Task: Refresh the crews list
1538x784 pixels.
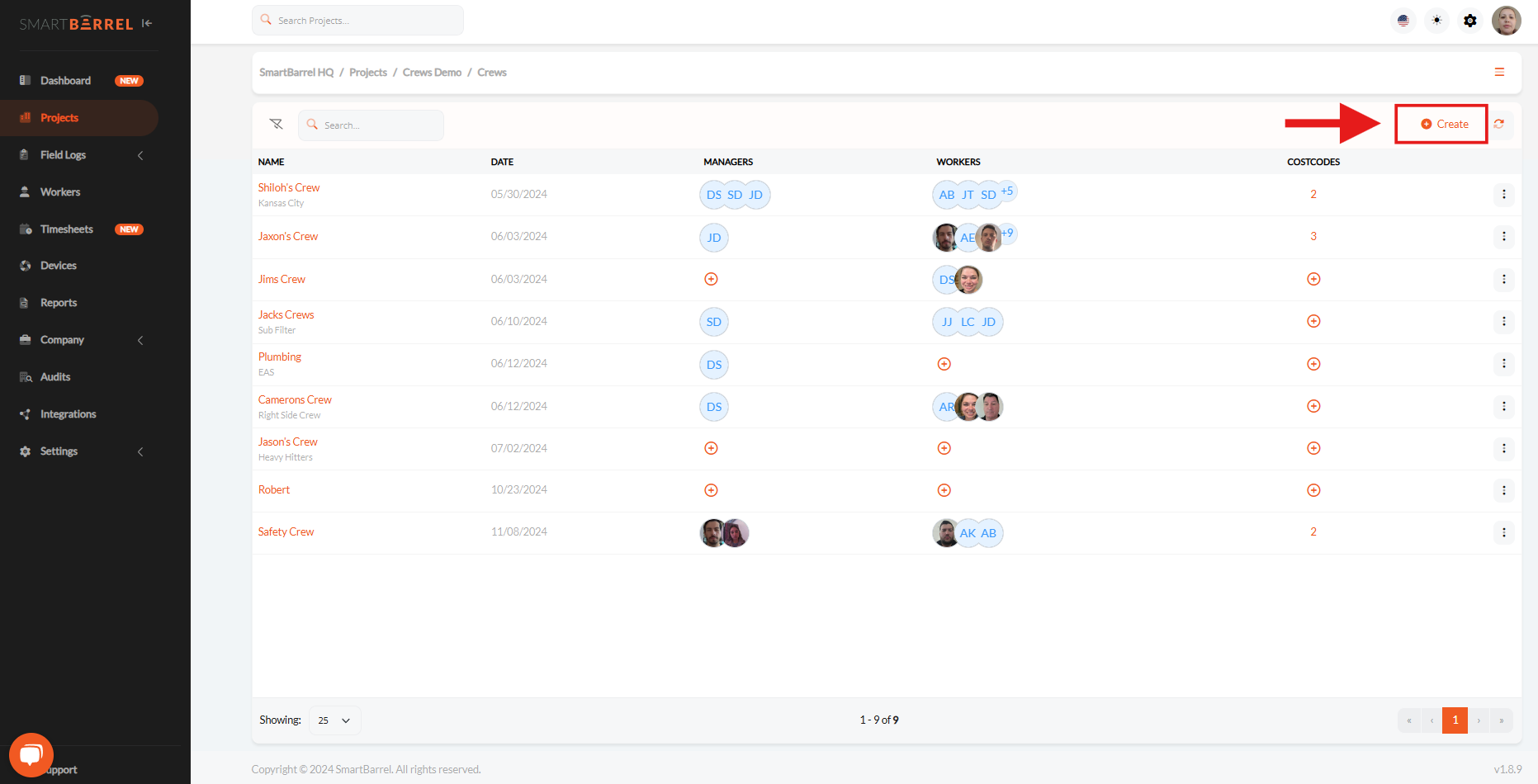Action: pyautogui.click(x=1499, y=125)
